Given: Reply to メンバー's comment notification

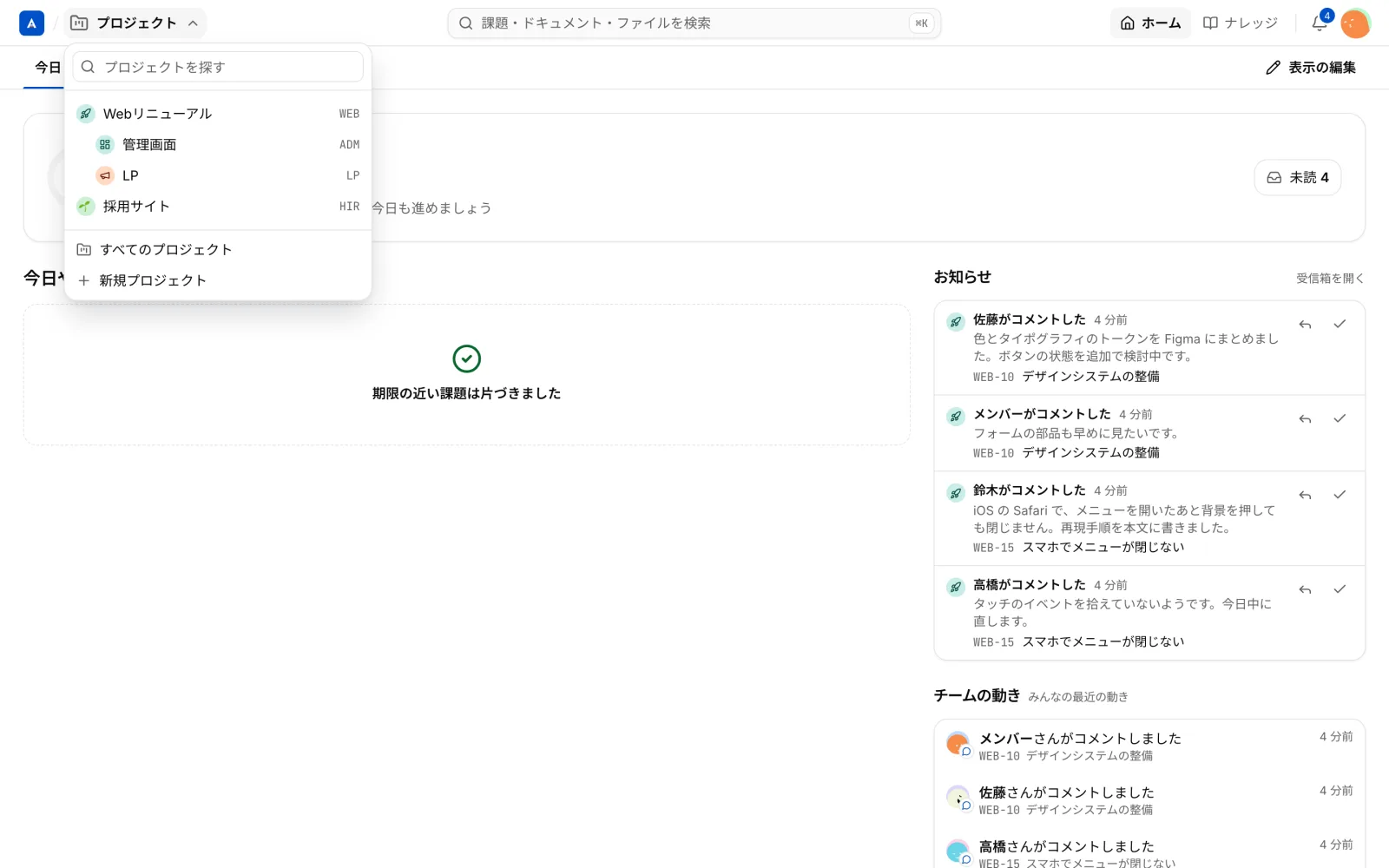Looking at the screenshot, I should pos(1305,419).
